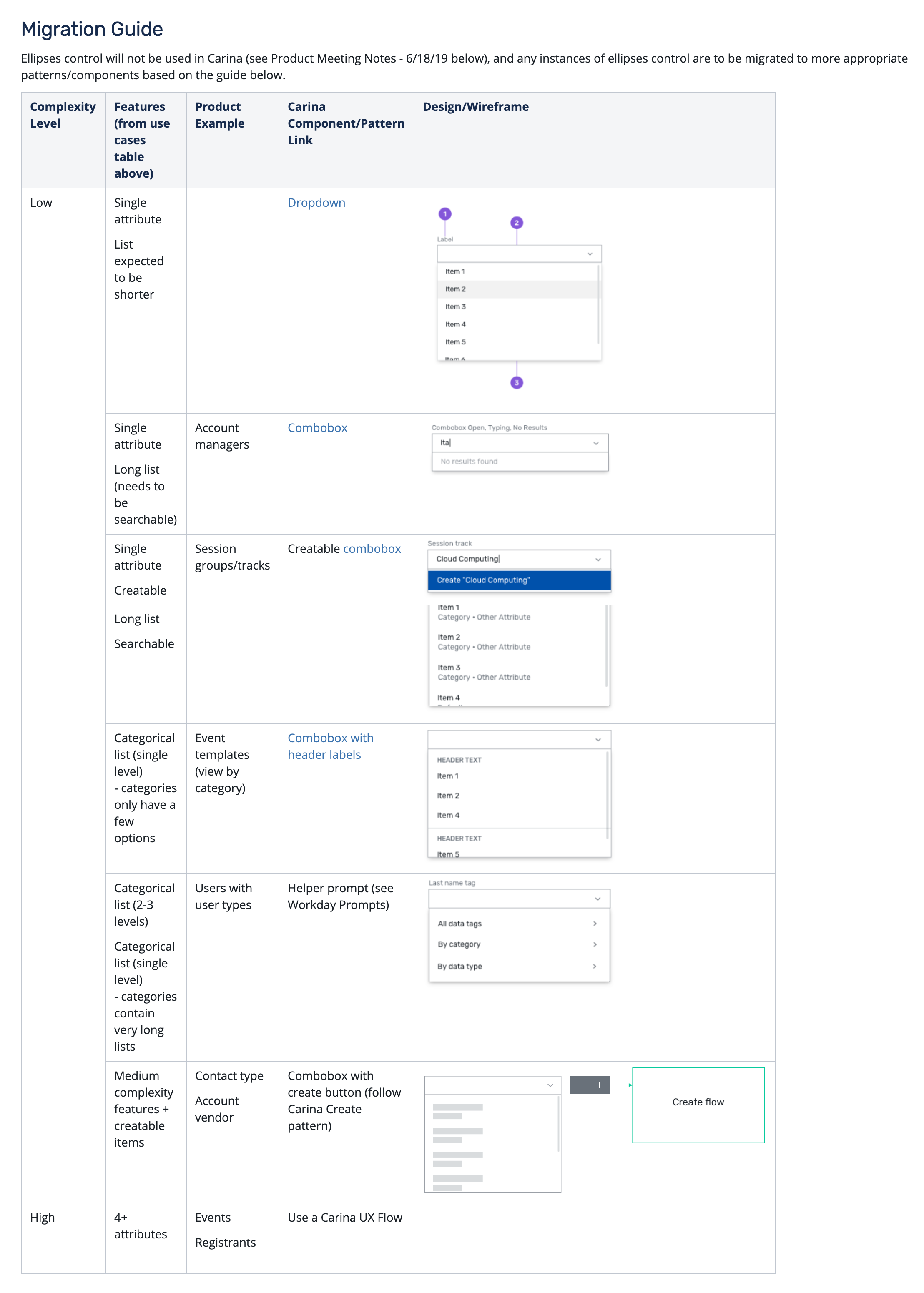Click the 'Account vendor' product example
The width and height of the screenshot is (924, 1293).
coord(217,1109)
